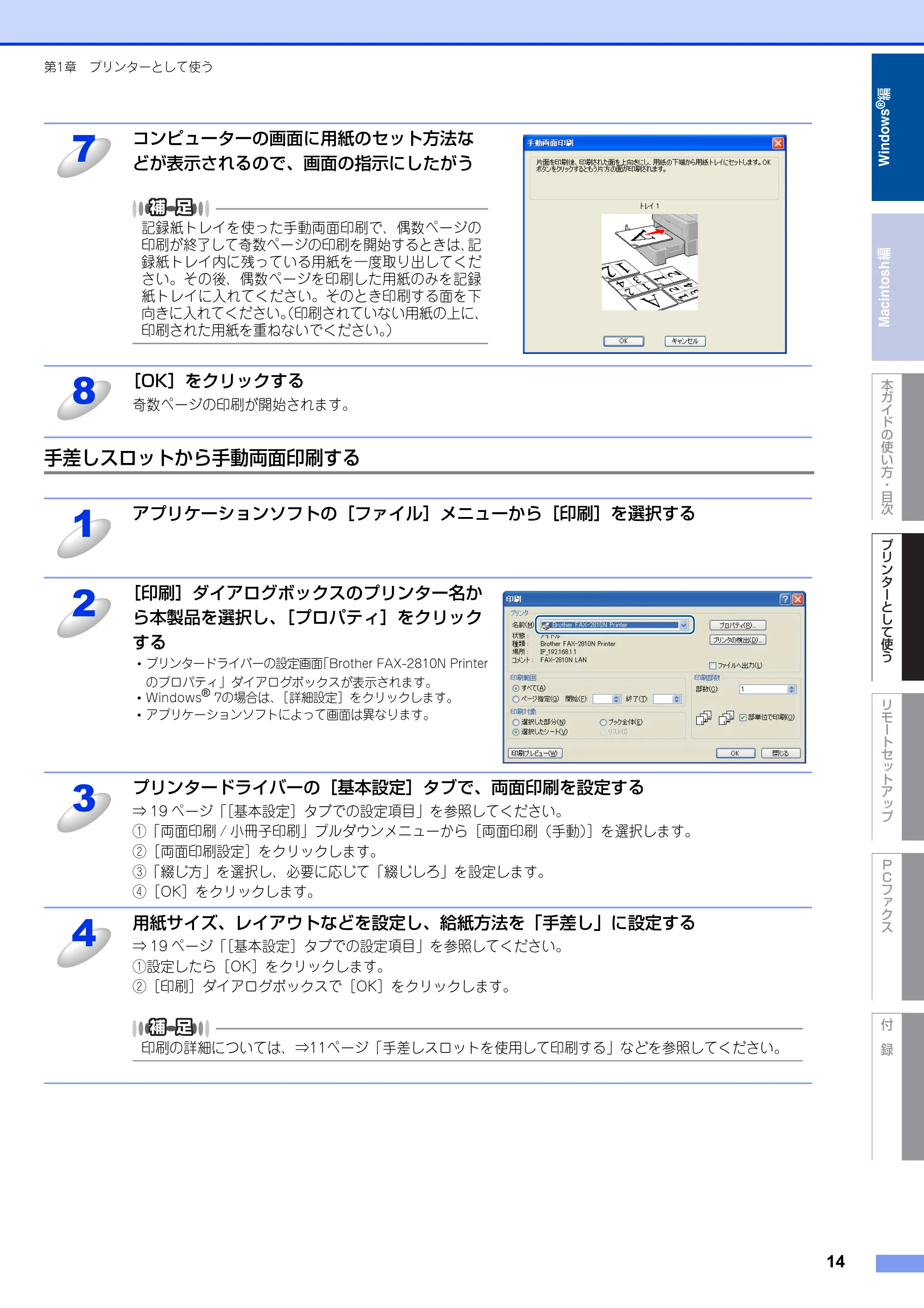Enable the ファイルへ出力(L) checkbox
The height and width of the screenshot is (1308, 924).
712,665
